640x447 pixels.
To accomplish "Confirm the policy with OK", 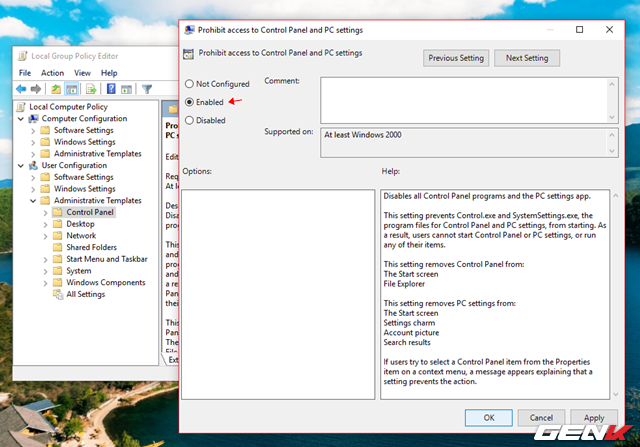I will click(489, 418).
